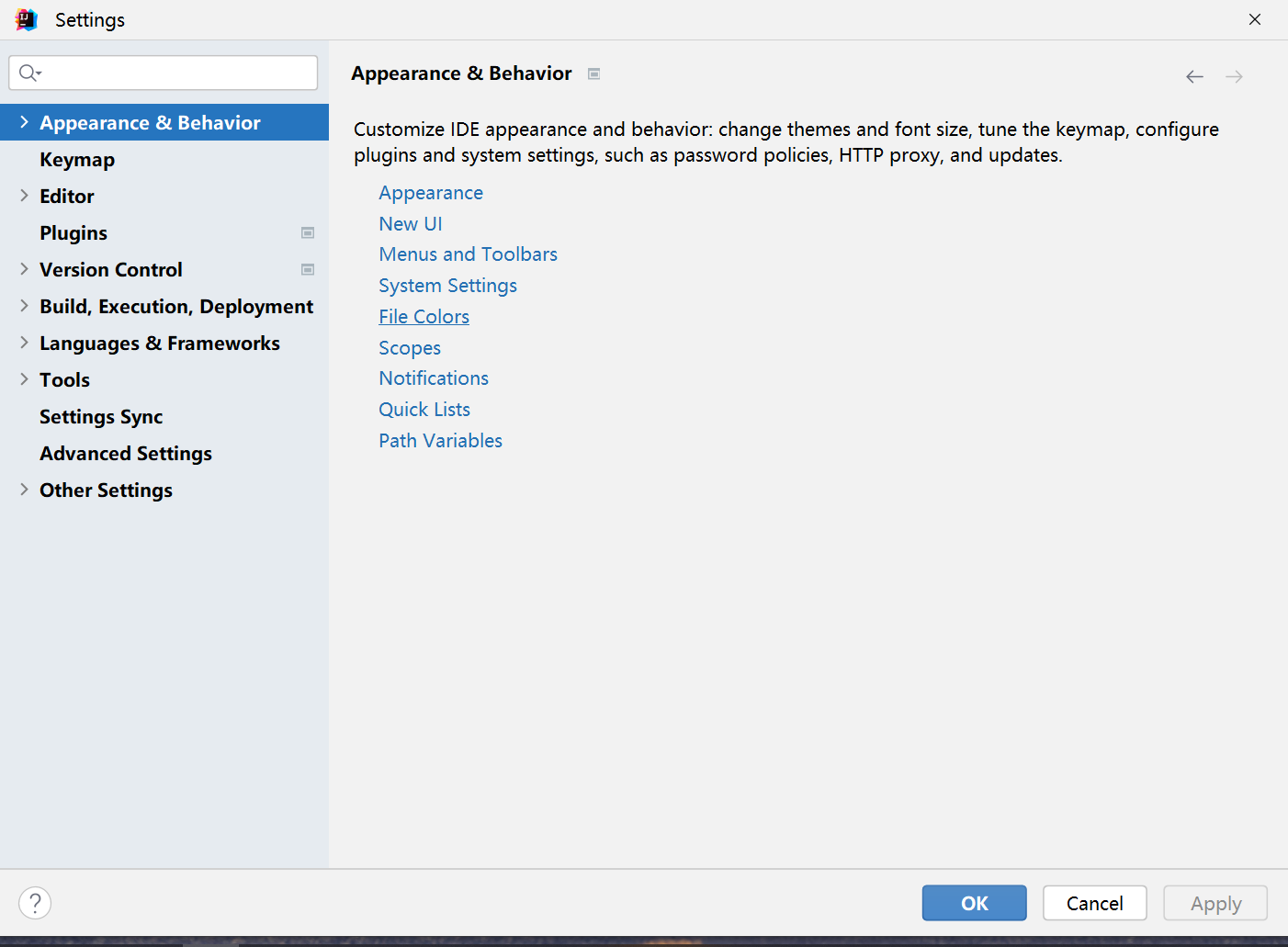The image size is (1288, 947).
Task: Expand the Languages & Frameworks node
Action: click(24, 343)
